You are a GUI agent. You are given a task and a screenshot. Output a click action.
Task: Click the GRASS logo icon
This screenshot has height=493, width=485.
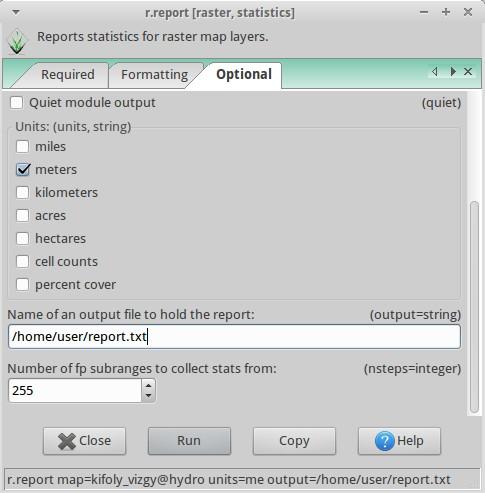[x=17, y=42]
